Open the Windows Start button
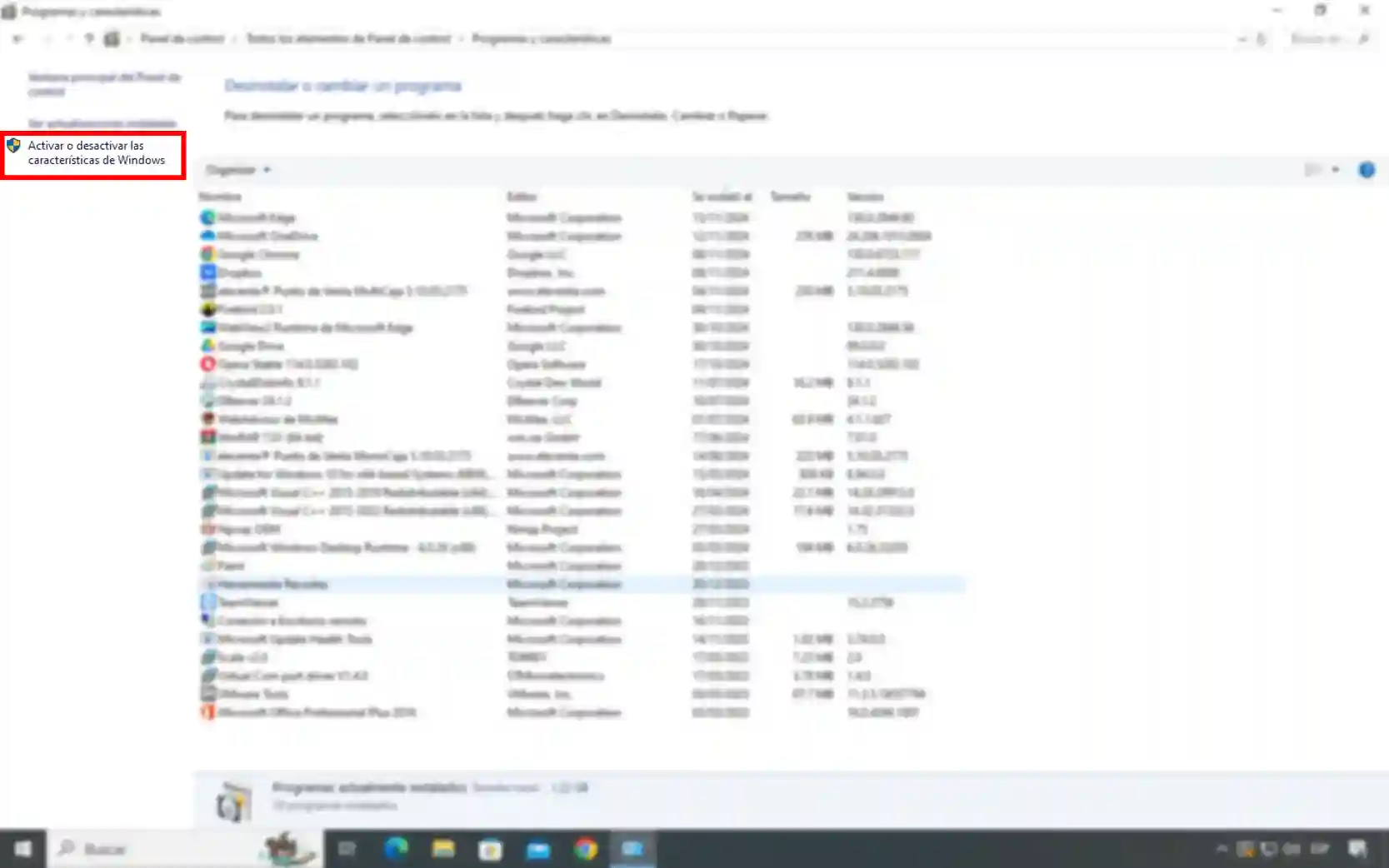This screenshot has height=868, width=1389. pos(22,849)
